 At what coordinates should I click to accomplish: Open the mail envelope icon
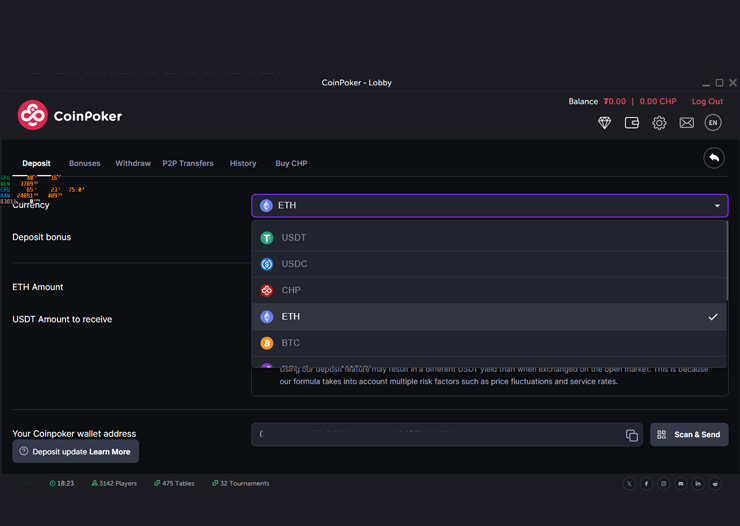(x=686, y=123)
